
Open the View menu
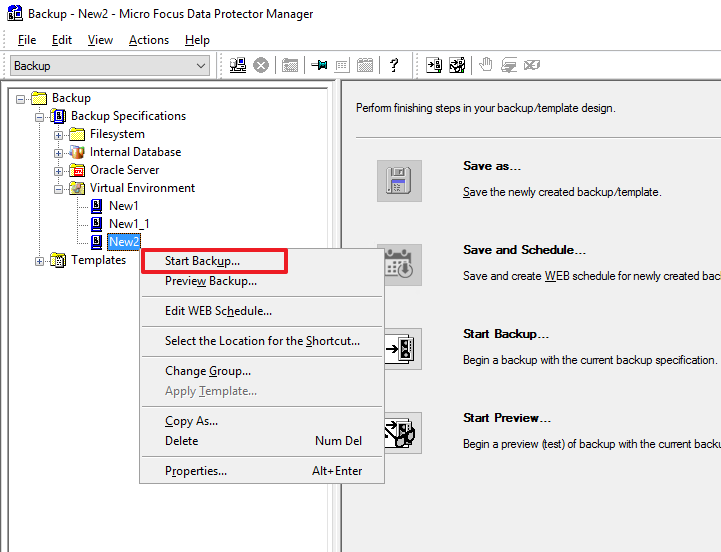[x=100, y=40]
